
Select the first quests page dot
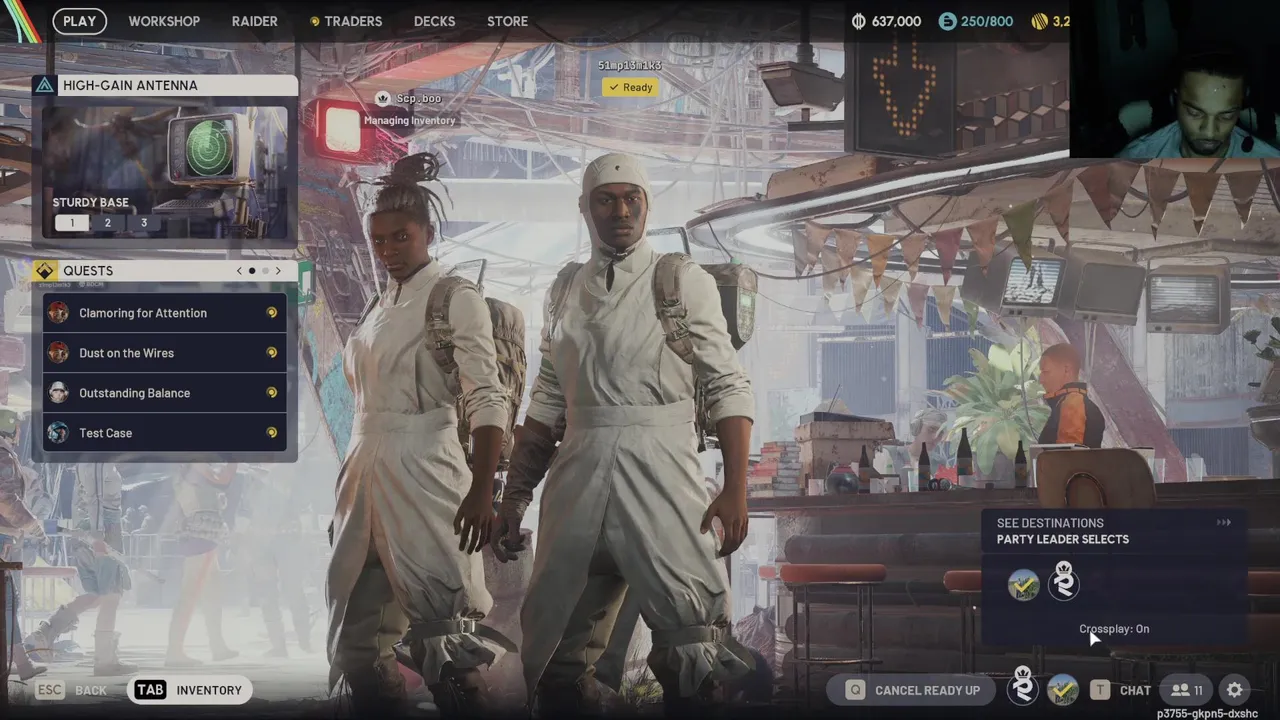pyautogui.click(x=252, y=271)
